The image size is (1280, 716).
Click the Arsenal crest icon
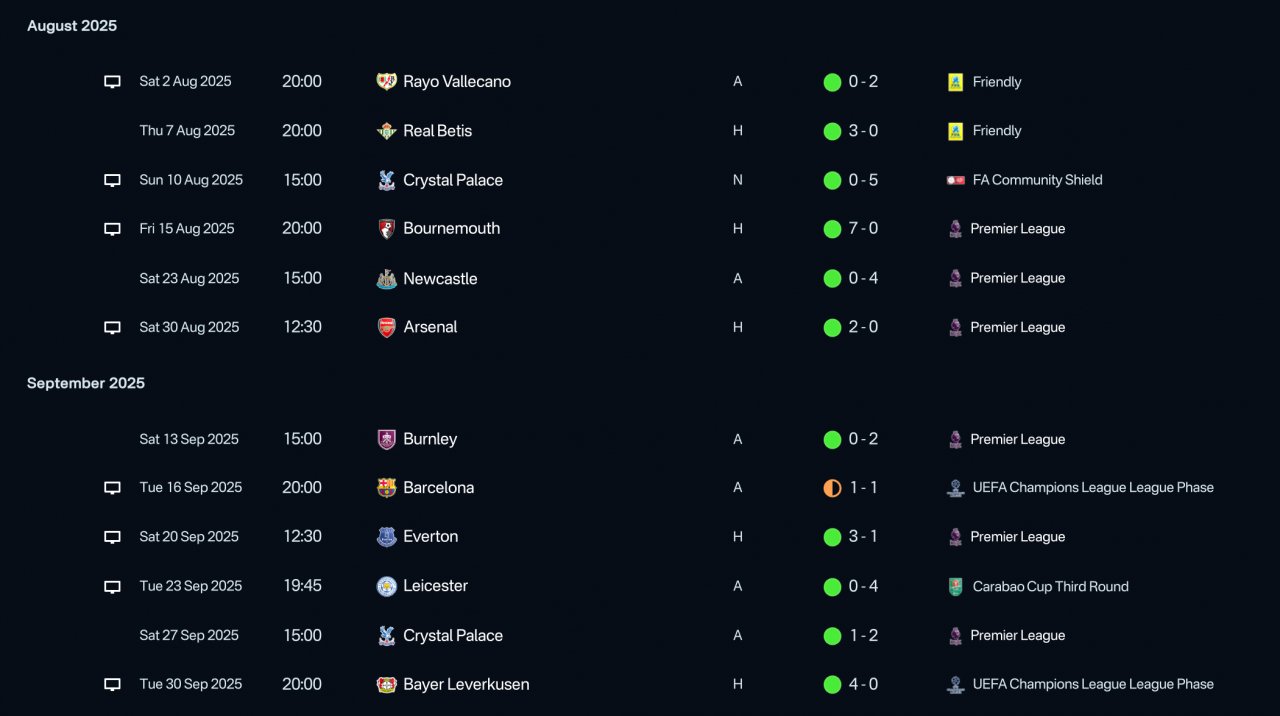point(386,327)
